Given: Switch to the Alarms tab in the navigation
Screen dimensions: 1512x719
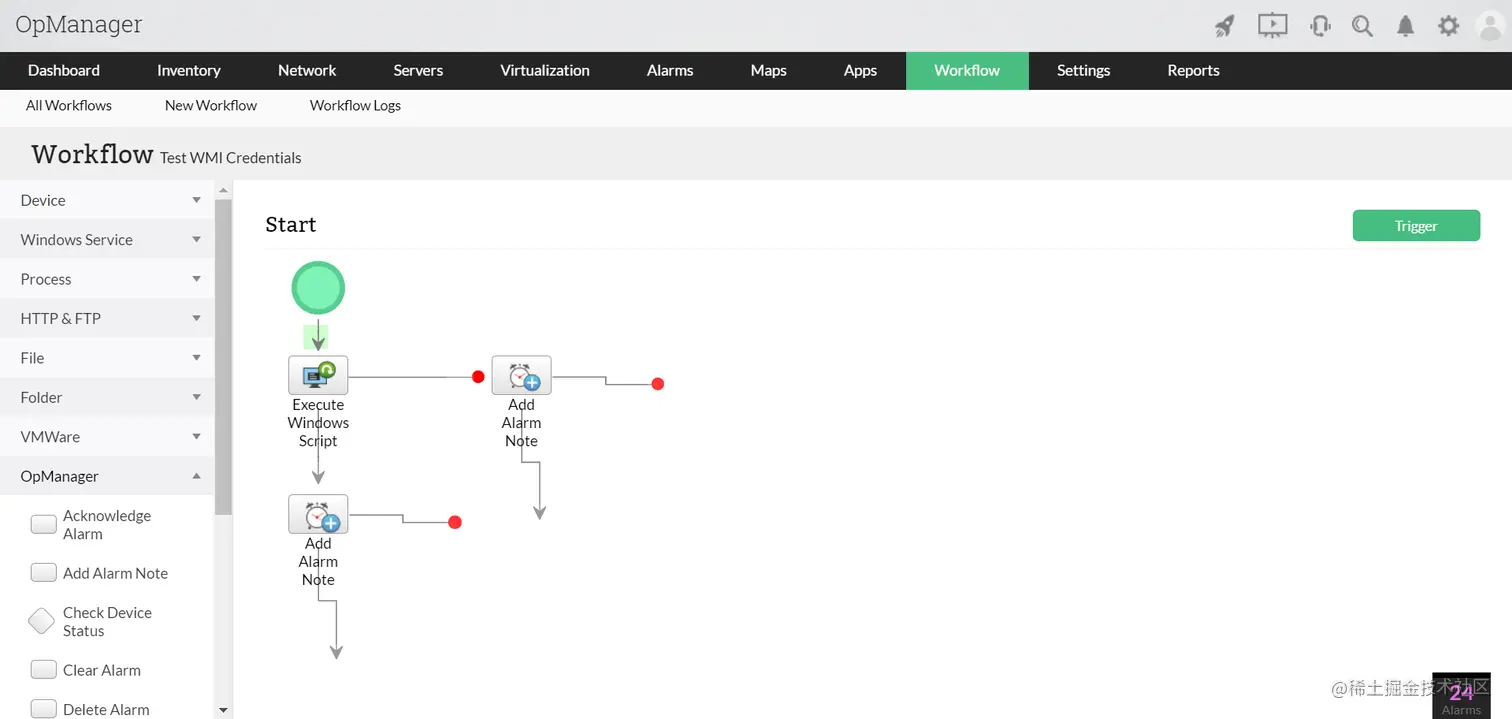Looking at the screenshot, I should pyautogui.click(x=669, y=70).
